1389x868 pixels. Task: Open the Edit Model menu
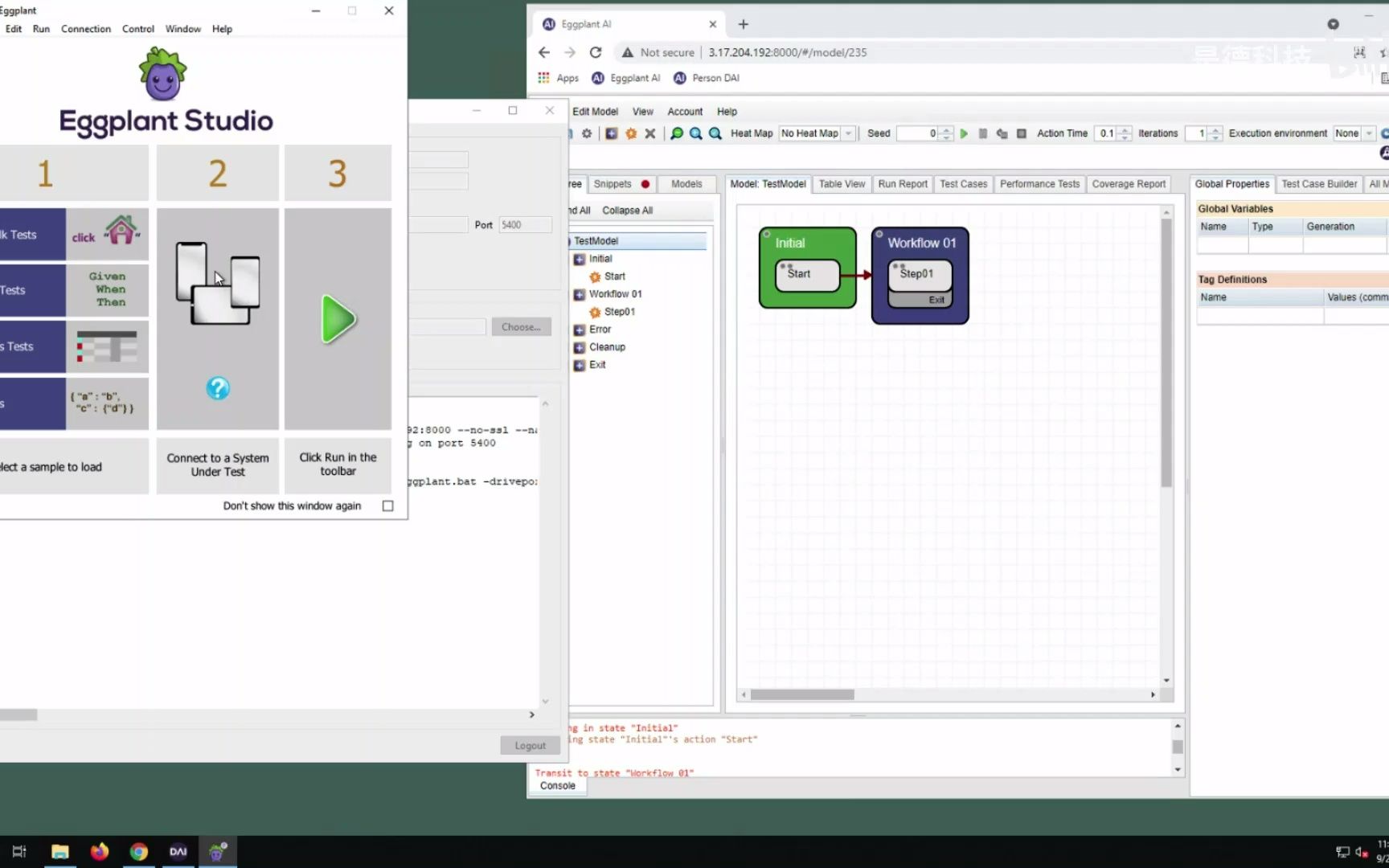(x=595, y=112)
